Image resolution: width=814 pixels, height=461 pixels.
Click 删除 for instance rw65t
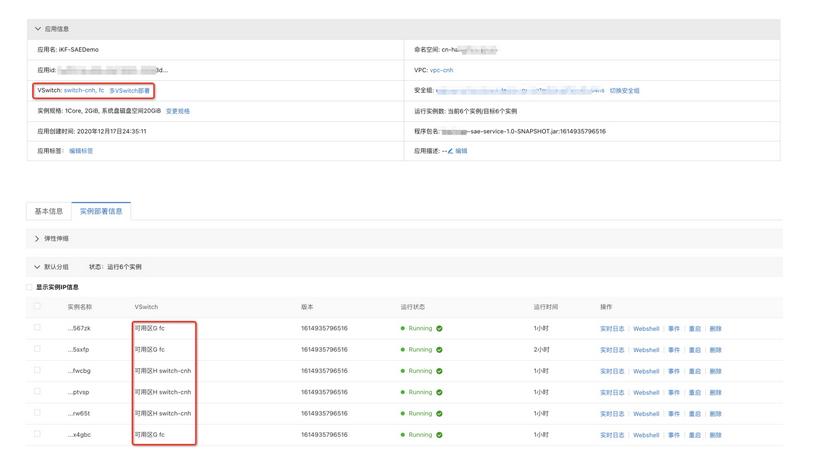(715, 414)
